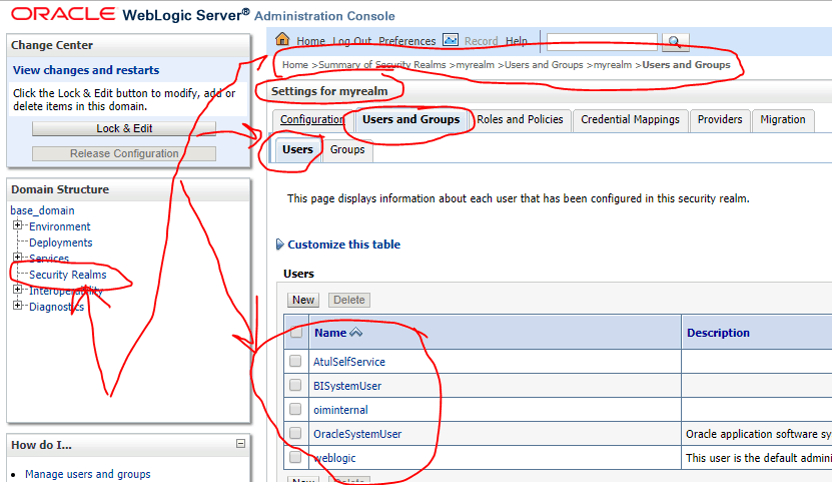
Task: Click the Help link
Action: pyautogui.click(x=516, y=41)
